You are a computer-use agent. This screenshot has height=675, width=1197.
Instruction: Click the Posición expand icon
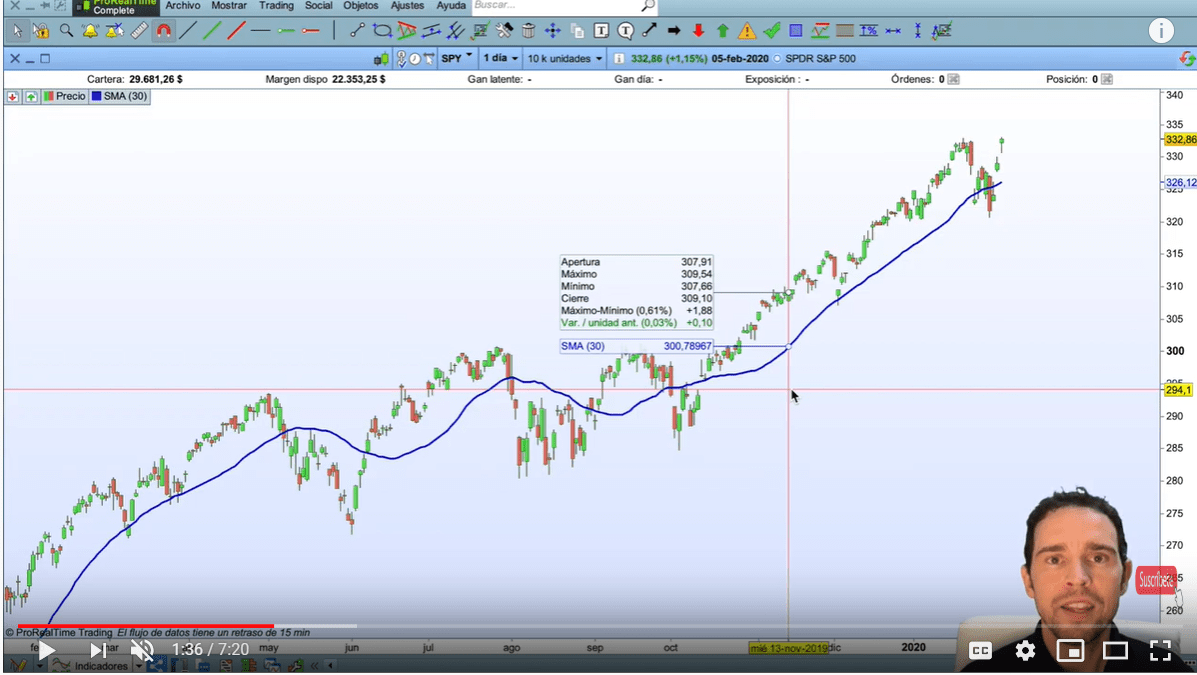[1107, 79]
